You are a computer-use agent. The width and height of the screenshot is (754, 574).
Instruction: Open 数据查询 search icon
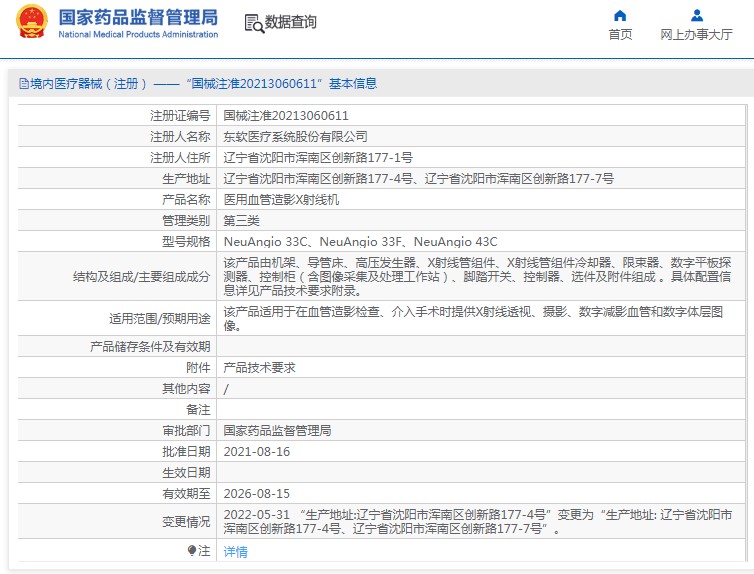pos(254,24)
